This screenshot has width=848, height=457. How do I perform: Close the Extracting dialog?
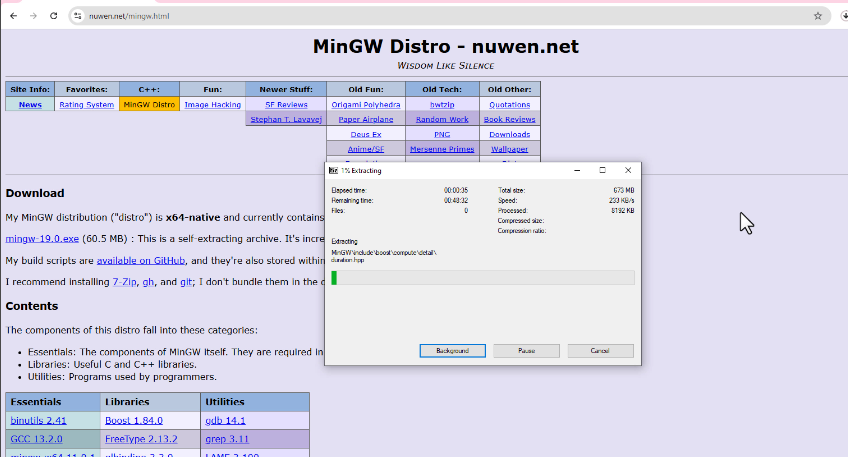pyautogui.click(x=628, y=170)
